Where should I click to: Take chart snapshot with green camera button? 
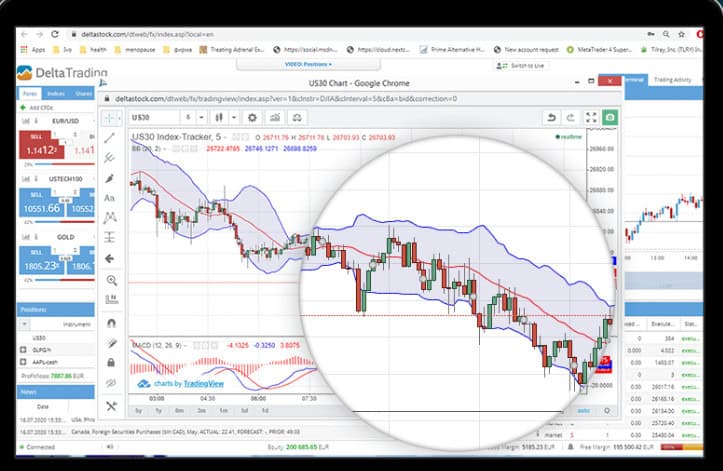[x=610, y=118]
